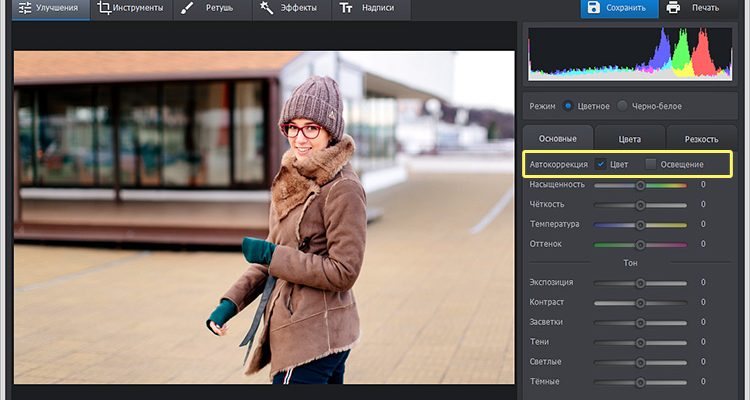Select the Черно-белое mode radio button

coord(623,105)
